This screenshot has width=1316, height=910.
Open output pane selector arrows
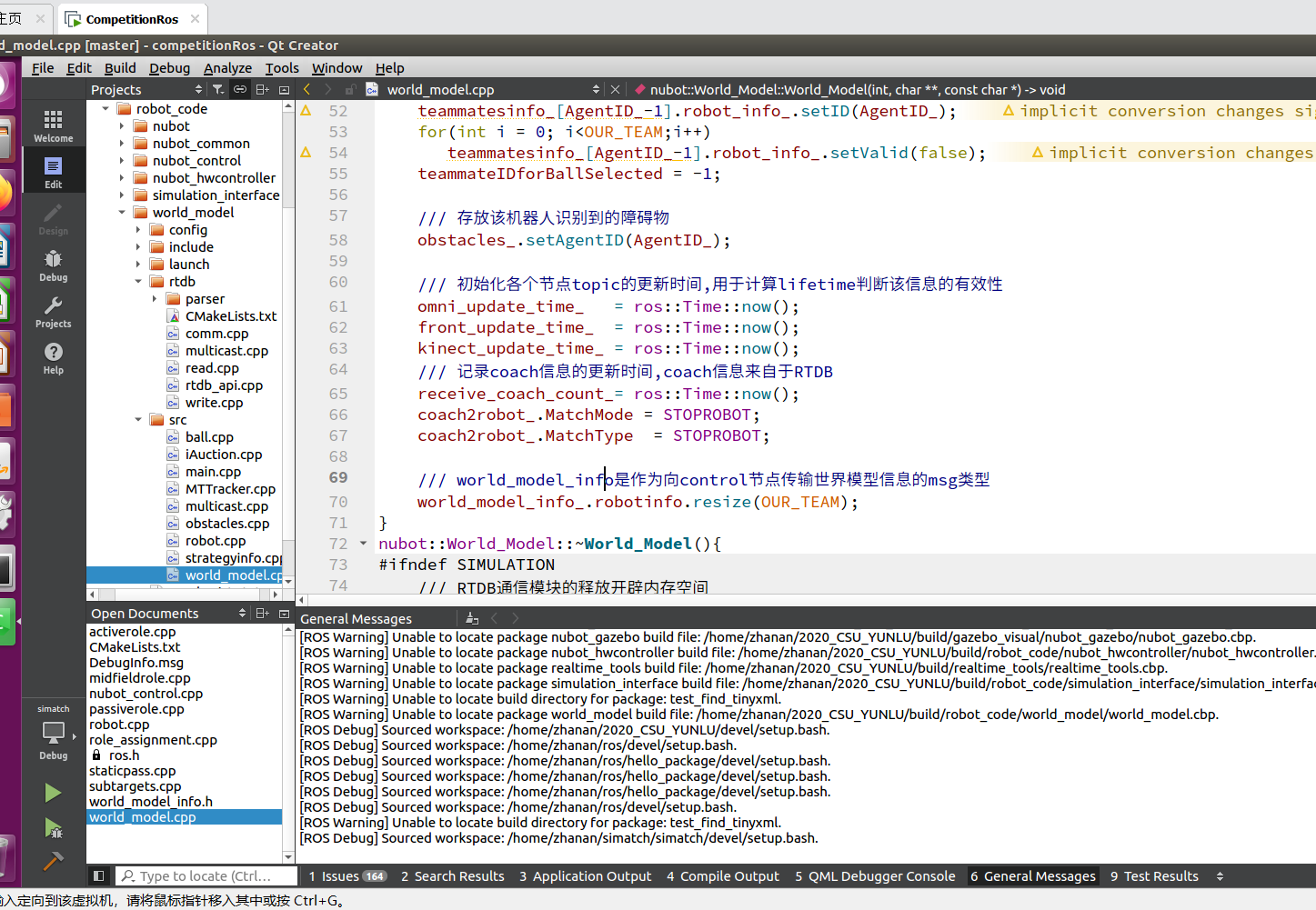click(x=1220, y=876)
